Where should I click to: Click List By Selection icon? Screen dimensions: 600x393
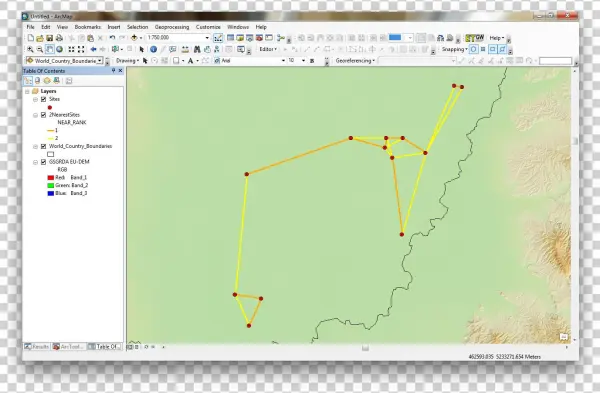click(x=57, y=80)
